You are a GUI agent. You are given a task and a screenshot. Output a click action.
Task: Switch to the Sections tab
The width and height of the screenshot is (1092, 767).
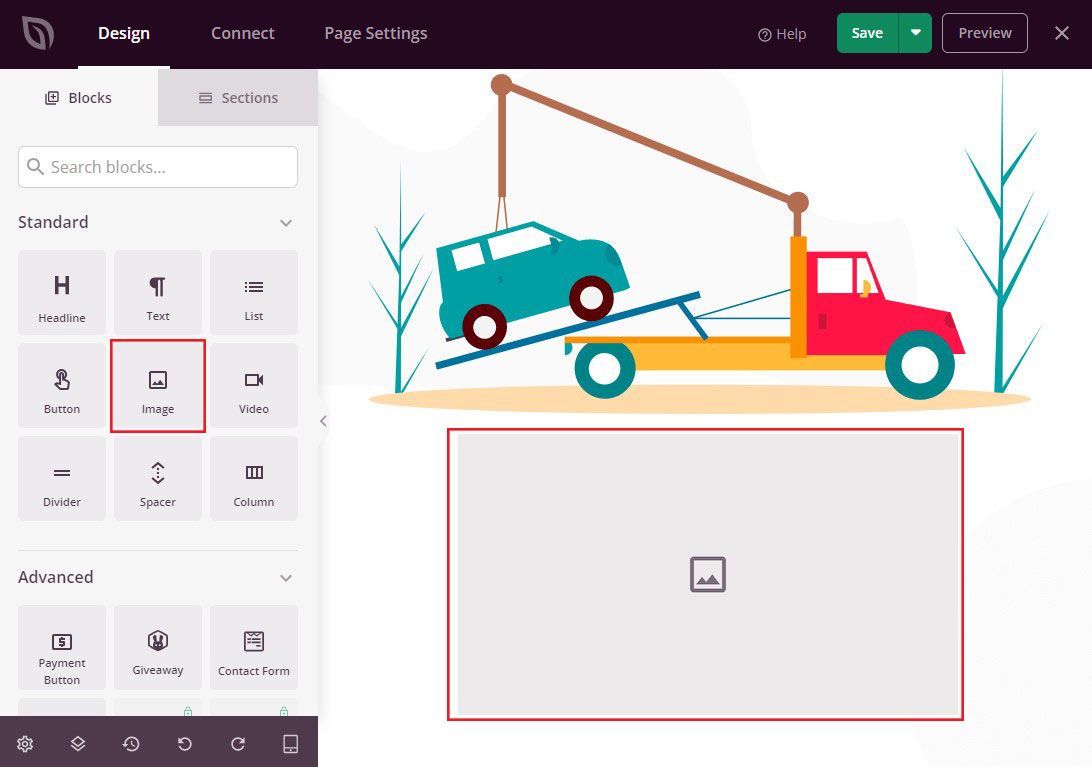[x=238, y=98]
